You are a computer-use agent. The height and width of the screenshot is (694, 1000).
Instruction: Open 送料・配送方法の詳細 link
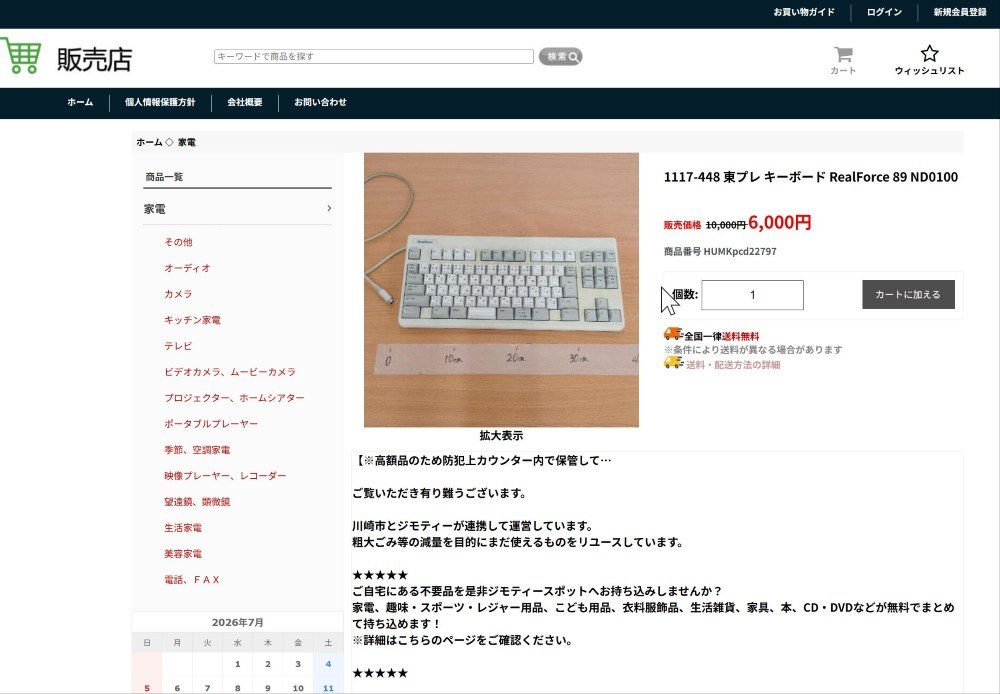pyautogui.click(x=733, y=365)
